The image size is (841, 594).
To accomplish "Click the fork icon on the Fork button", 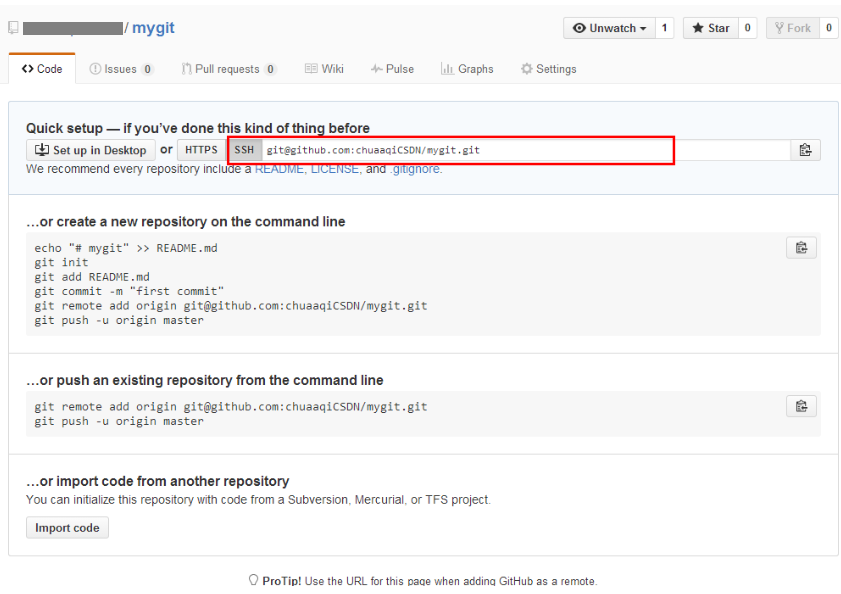I will [x=779, y=28].
